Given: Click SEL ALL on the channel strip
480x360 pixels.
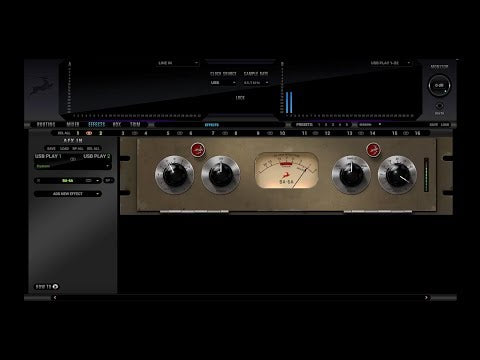Looking at the screenshot, I should pyautogui.click(x=64, y=133).
